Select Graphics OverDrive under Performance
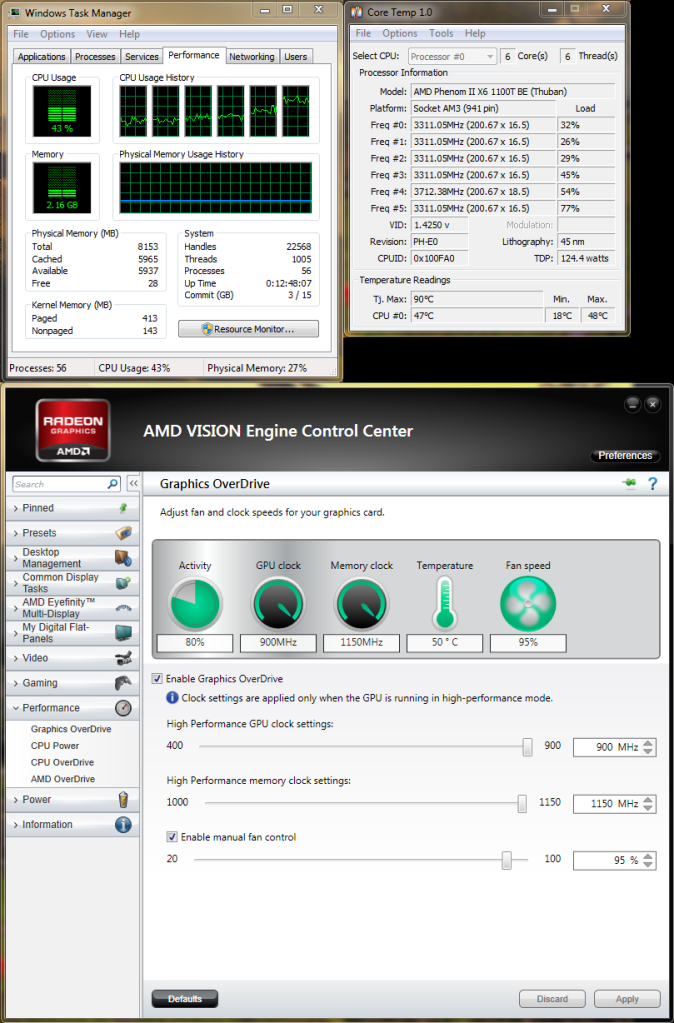Screen dimensions: 674x1023 (71, 729)
